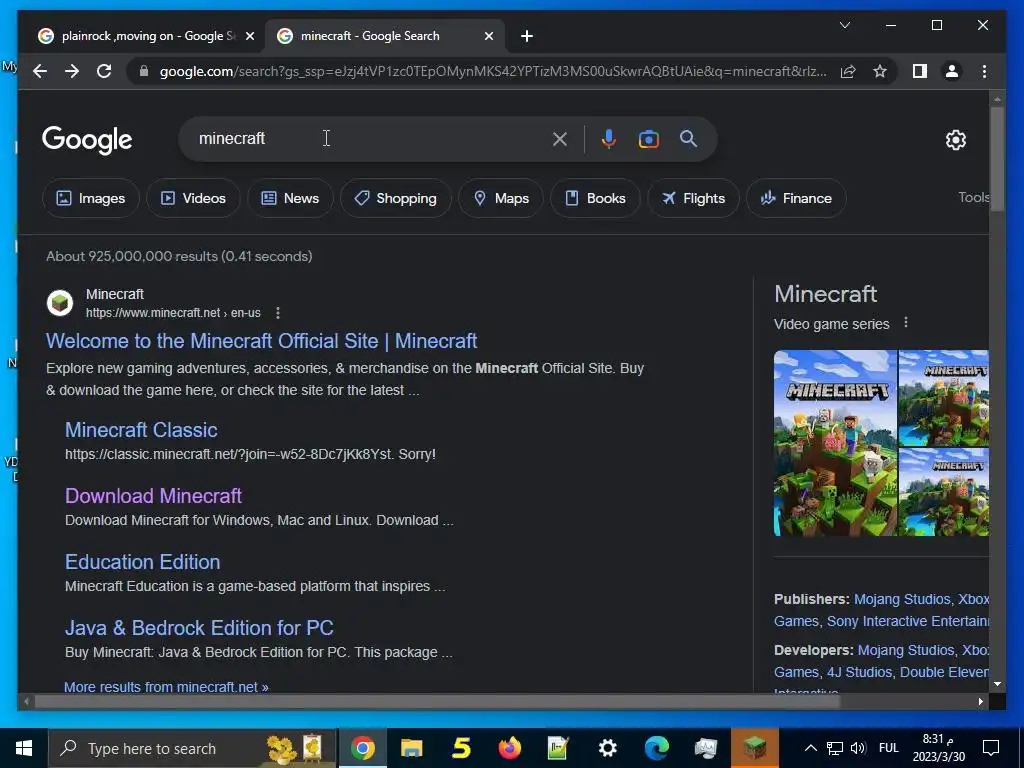Reload the Google search page
The height and width of the screenshot is (768, 1024).
104,71
